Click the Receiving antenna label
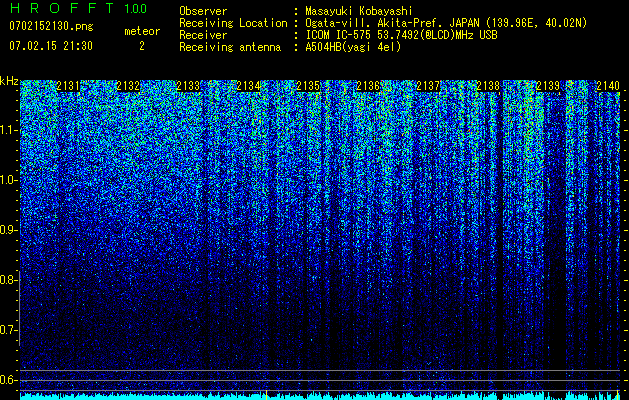 [x=230, y=47]
